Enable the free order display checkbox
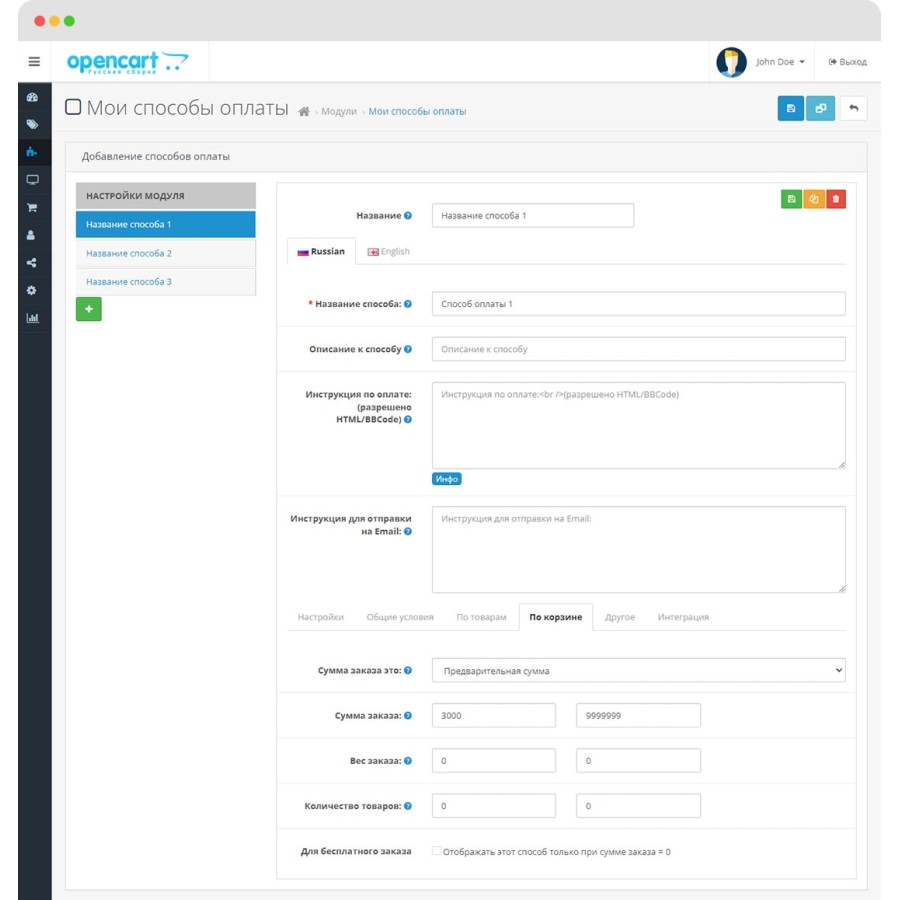 [436, 851]
